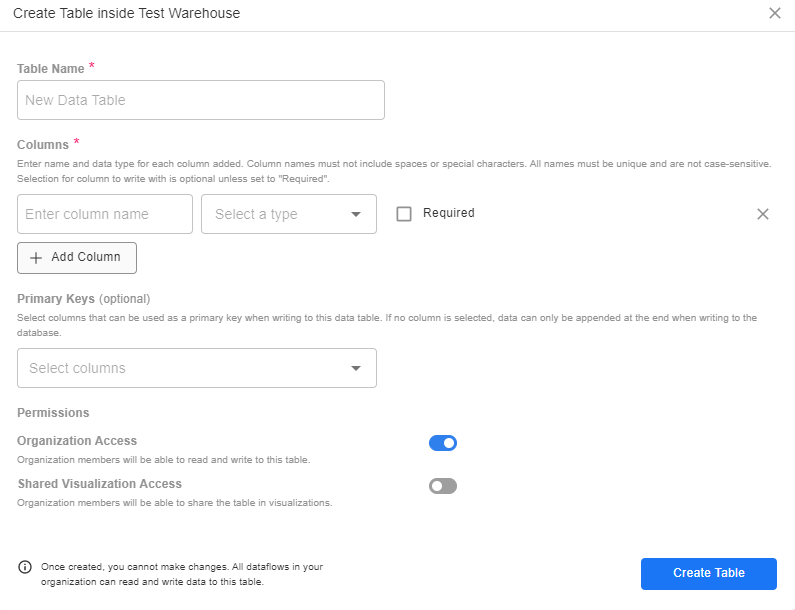The width and height of the screenshot is (795, 610).
Task: Click the Table Name input field
Action: pos(201,100)
